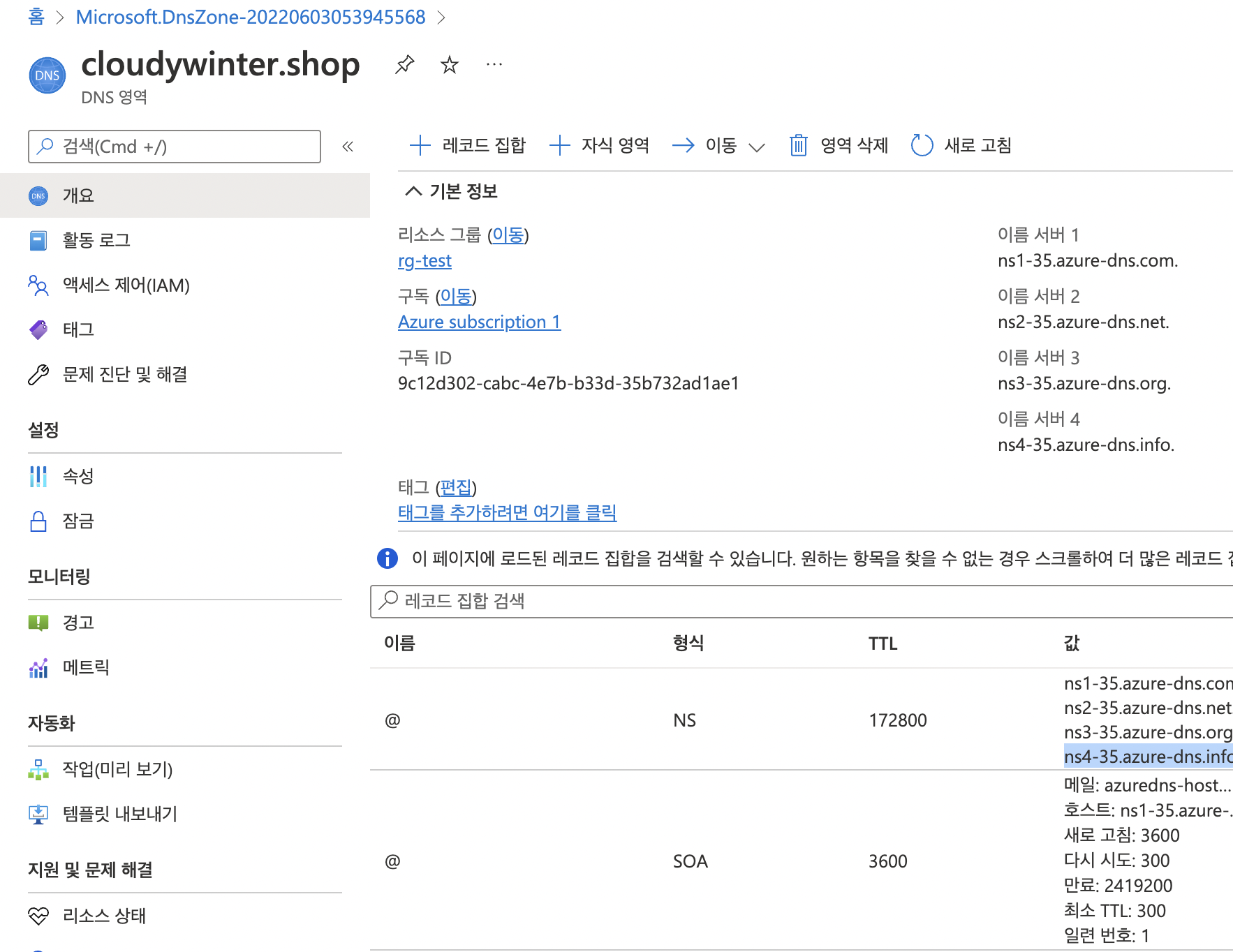The width and height of the screenshot is (1233, 952).
Task: Open 태그 sidebar item
Action: [x=185, y=329]
